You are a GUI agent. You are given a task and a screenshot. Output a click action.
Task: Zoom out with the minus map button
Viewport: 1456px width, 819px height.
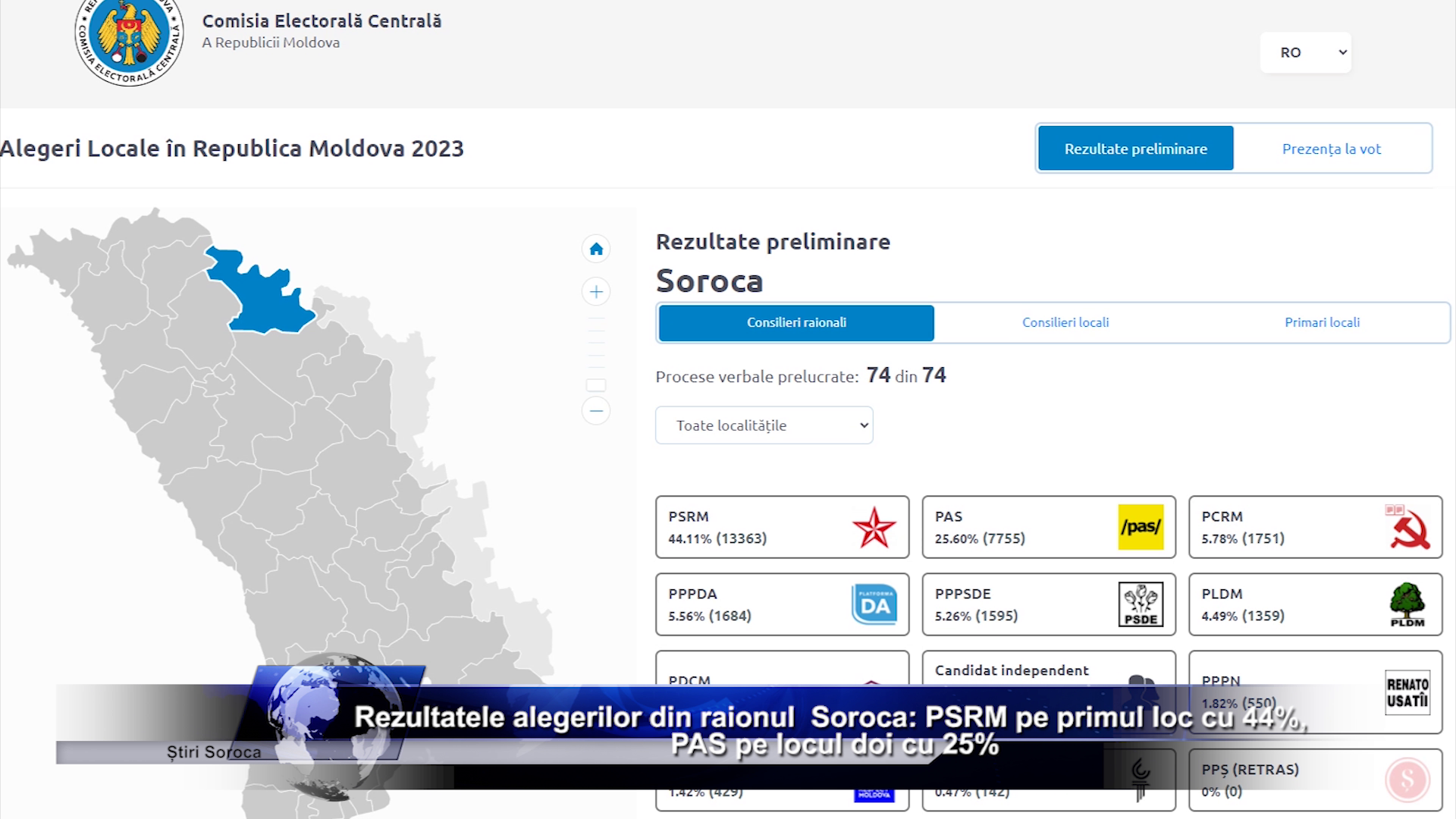click(596, 411)
